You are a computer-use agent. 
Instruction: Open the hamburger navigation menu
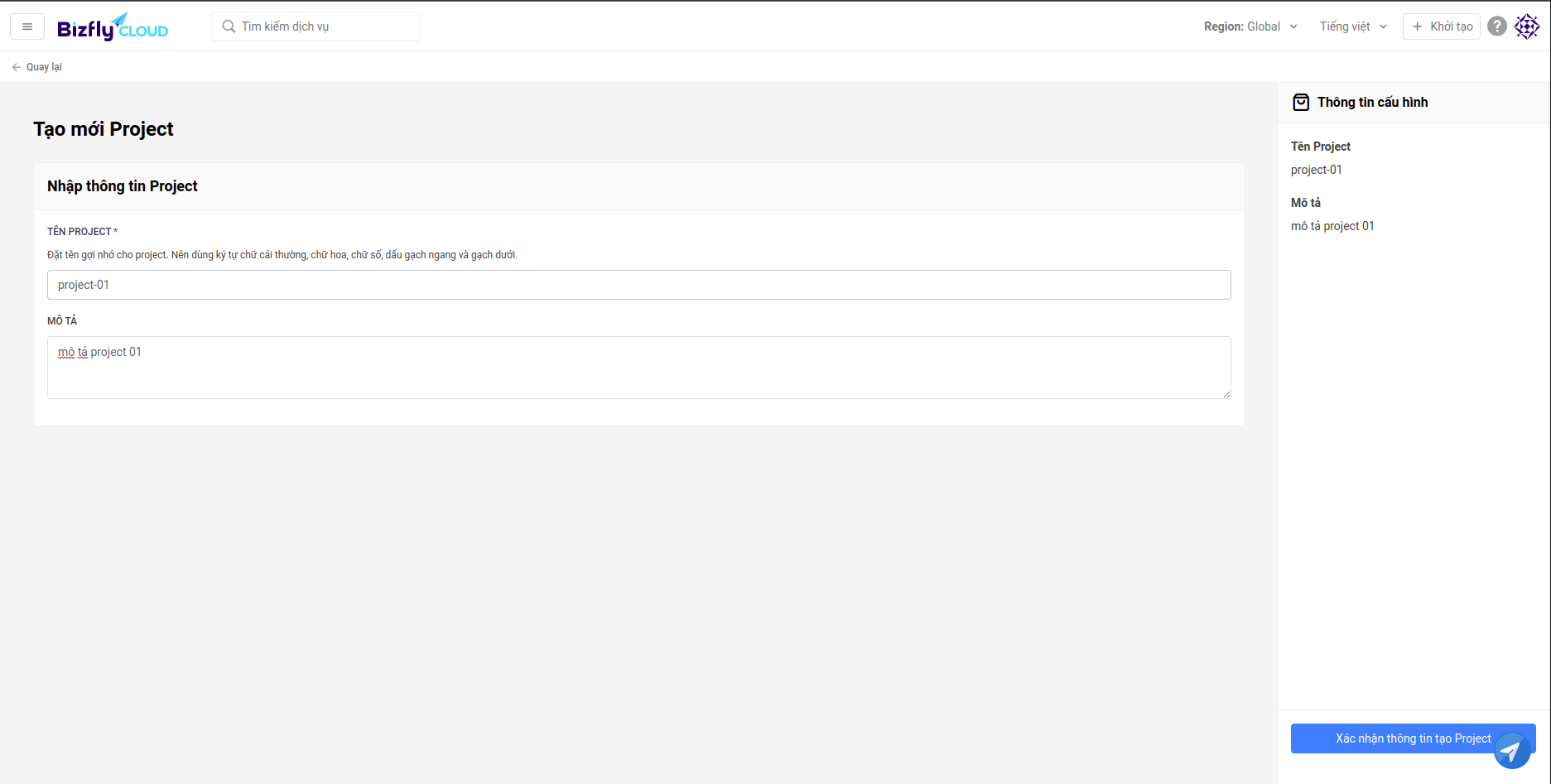click(x=27, y=26)
